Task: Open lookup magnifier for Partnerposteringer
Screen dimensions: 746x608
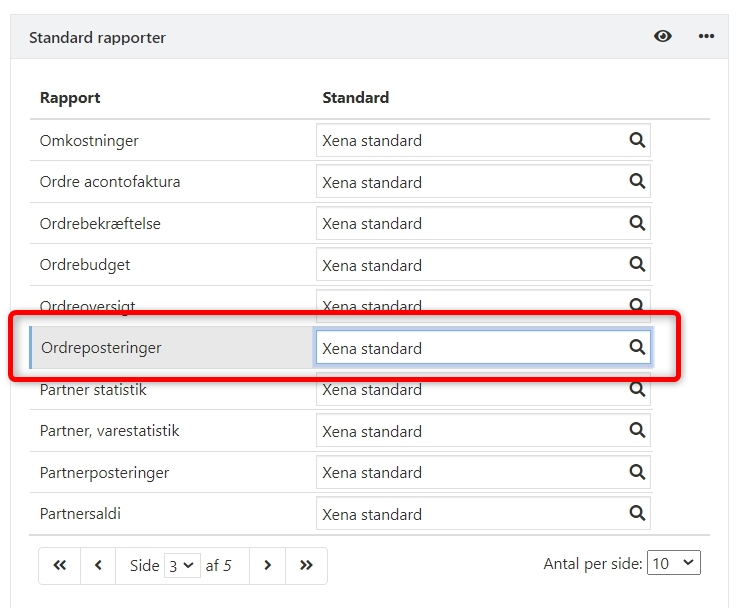Action: pos(636,472)
